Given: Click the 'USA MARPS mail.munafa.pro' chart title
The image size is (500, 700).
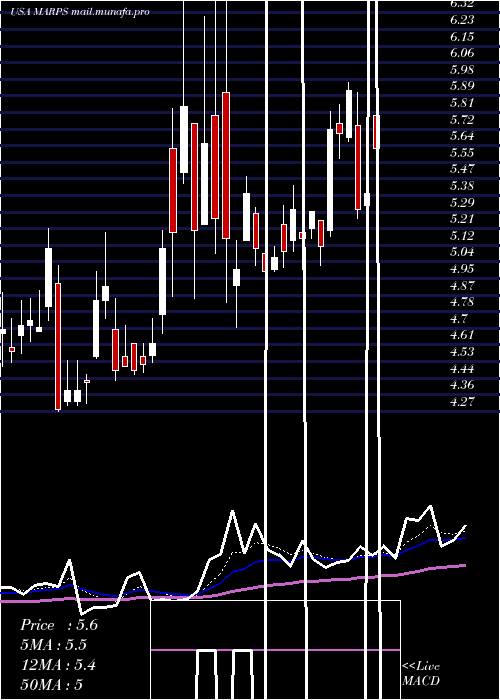Looking at the screenshot, I should tap(80, 12).
